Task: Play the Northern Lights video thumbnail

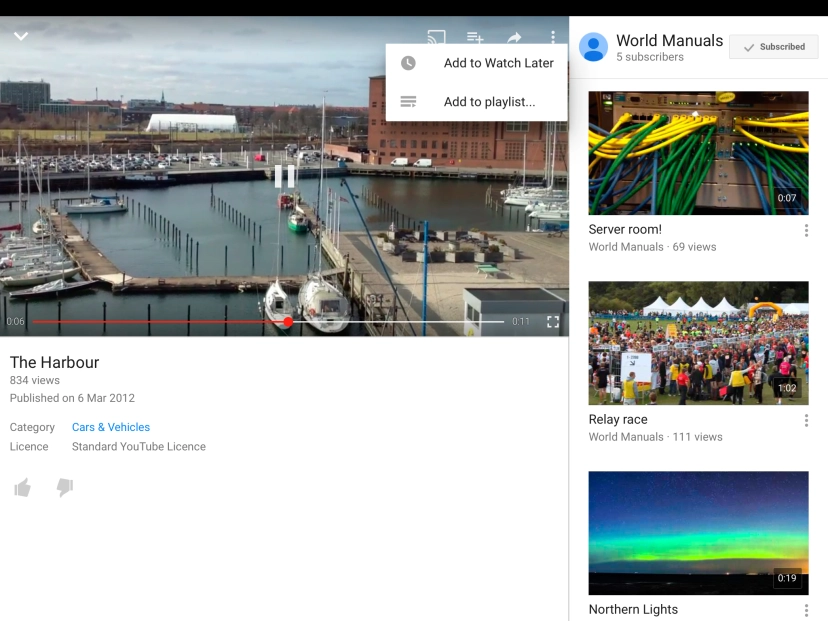Action: coord(698,533)
